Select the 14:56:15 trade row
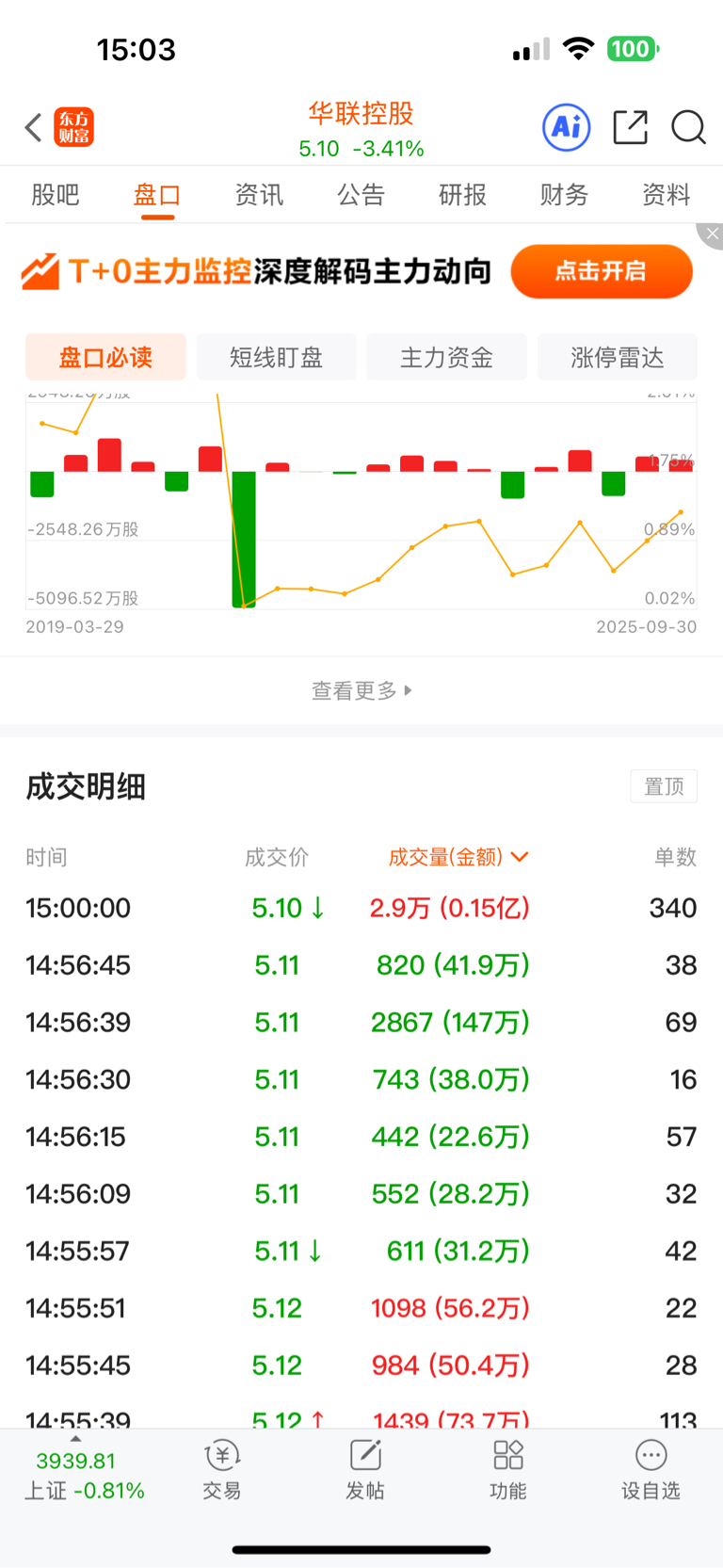 (361, 1137)
